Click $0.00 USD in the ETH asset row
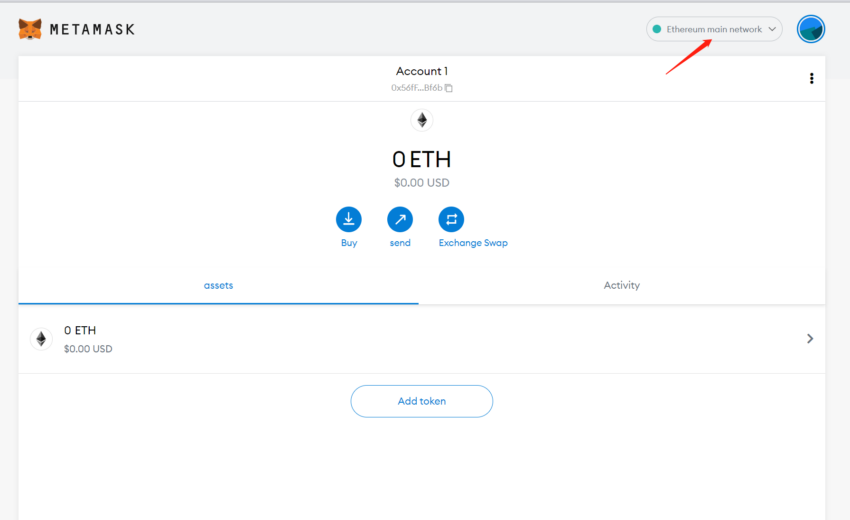Viewport: 850px width, 520px height. [88, 349]
